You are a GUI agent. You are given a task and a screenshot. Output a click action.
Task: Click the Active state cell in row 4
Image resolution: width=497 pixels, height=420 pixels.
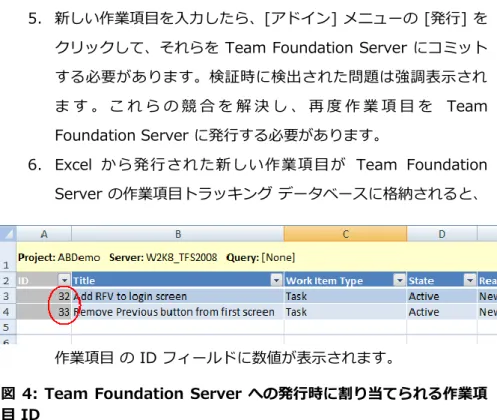[442, 312]
